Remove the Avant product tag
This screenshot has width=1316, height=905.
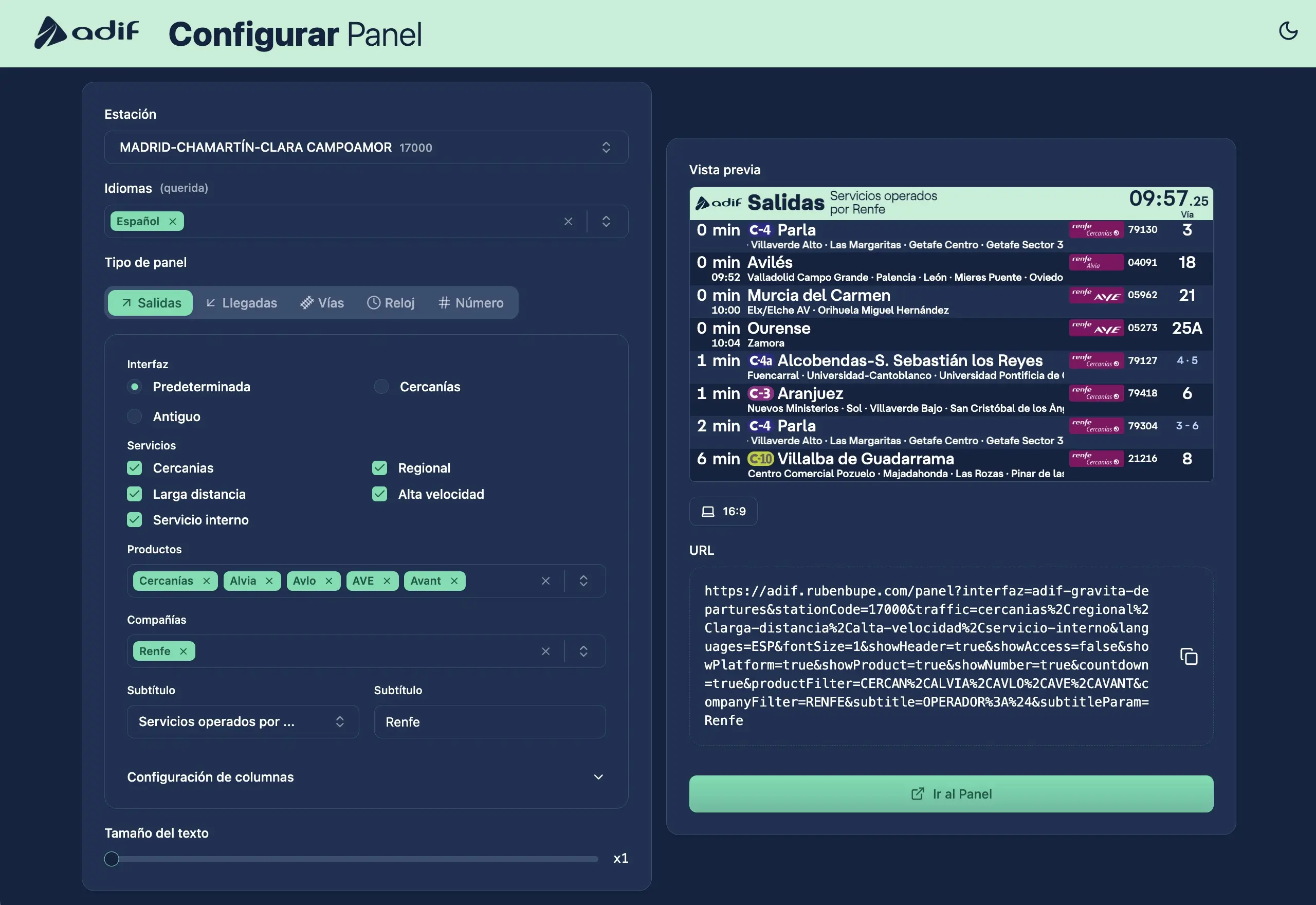pyautogui.click(x=454, y=581)
